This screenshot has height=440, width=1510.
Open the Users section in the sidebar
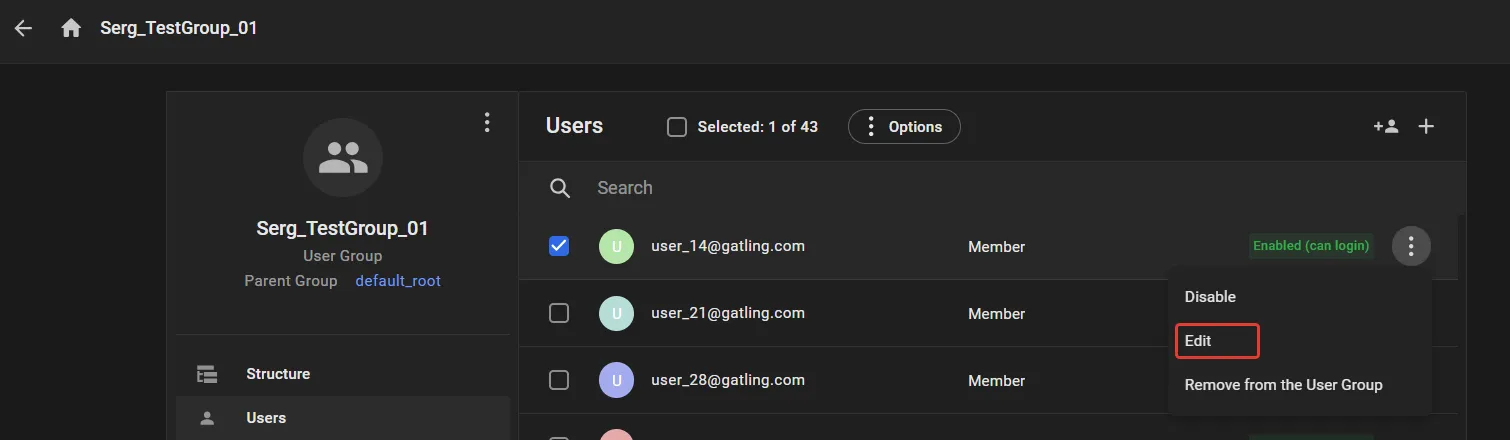click(x=343, y=418)
